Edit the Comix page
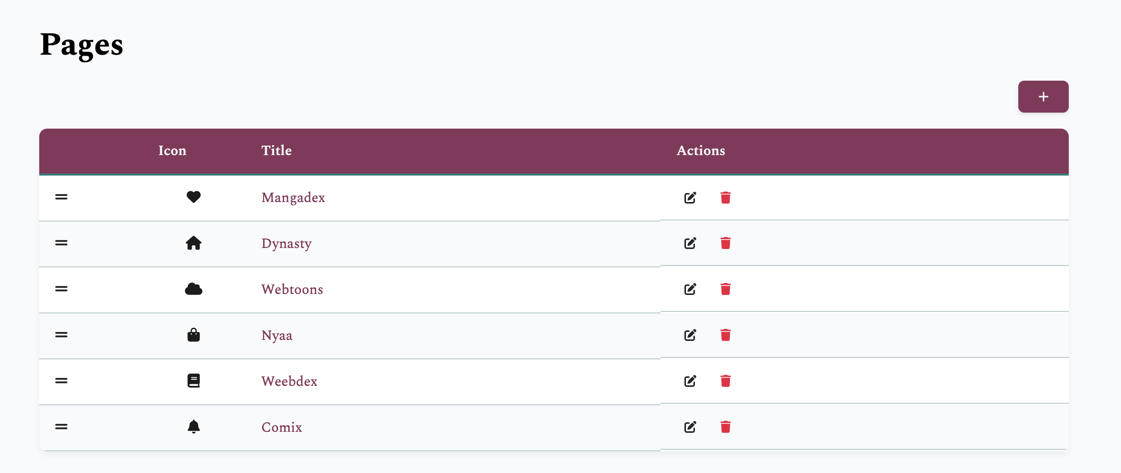The width and height of the screenshot is (1121, 473). point(690,427)
